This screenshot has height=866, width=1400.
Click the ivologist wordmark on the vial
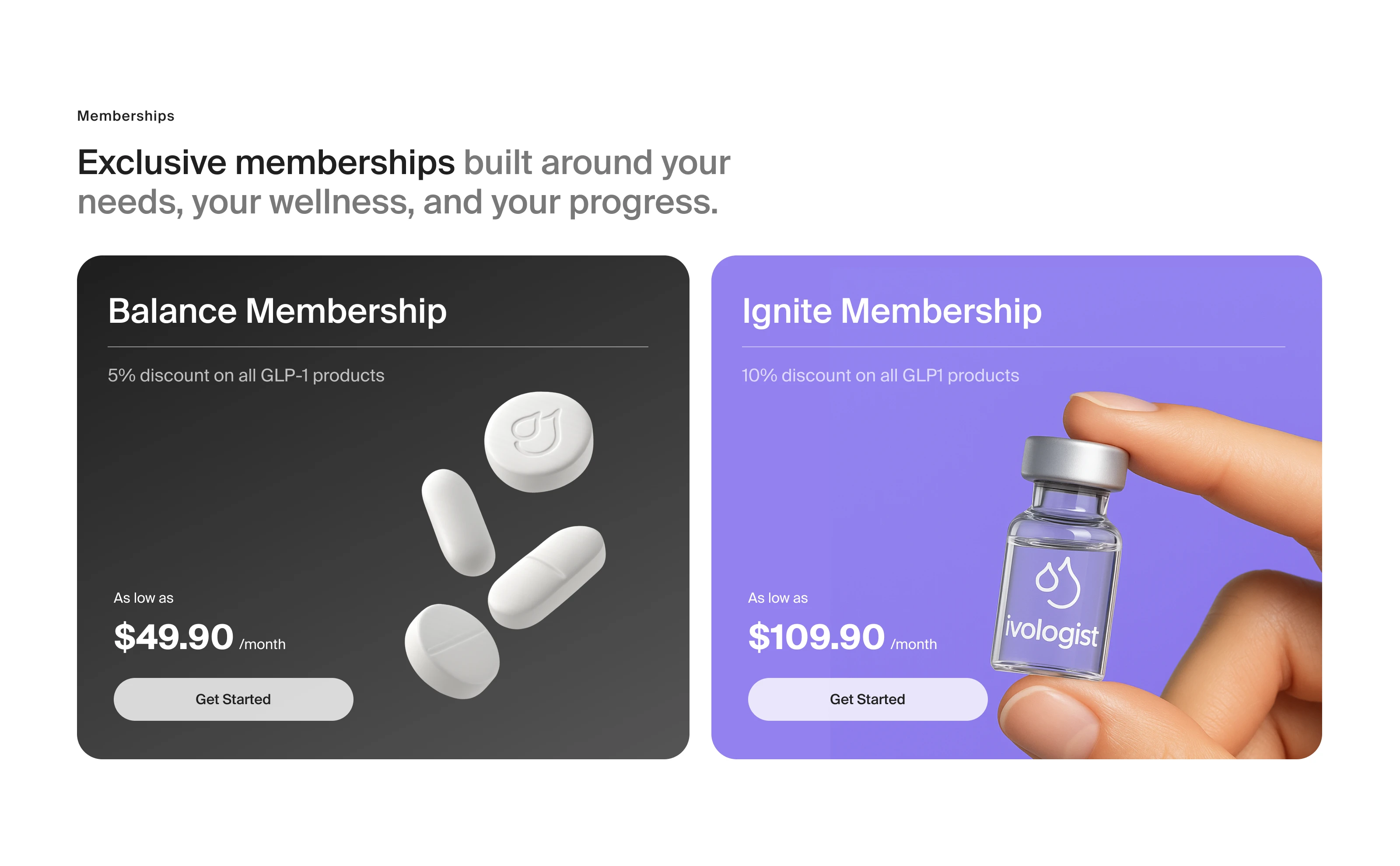point(1052,631)
